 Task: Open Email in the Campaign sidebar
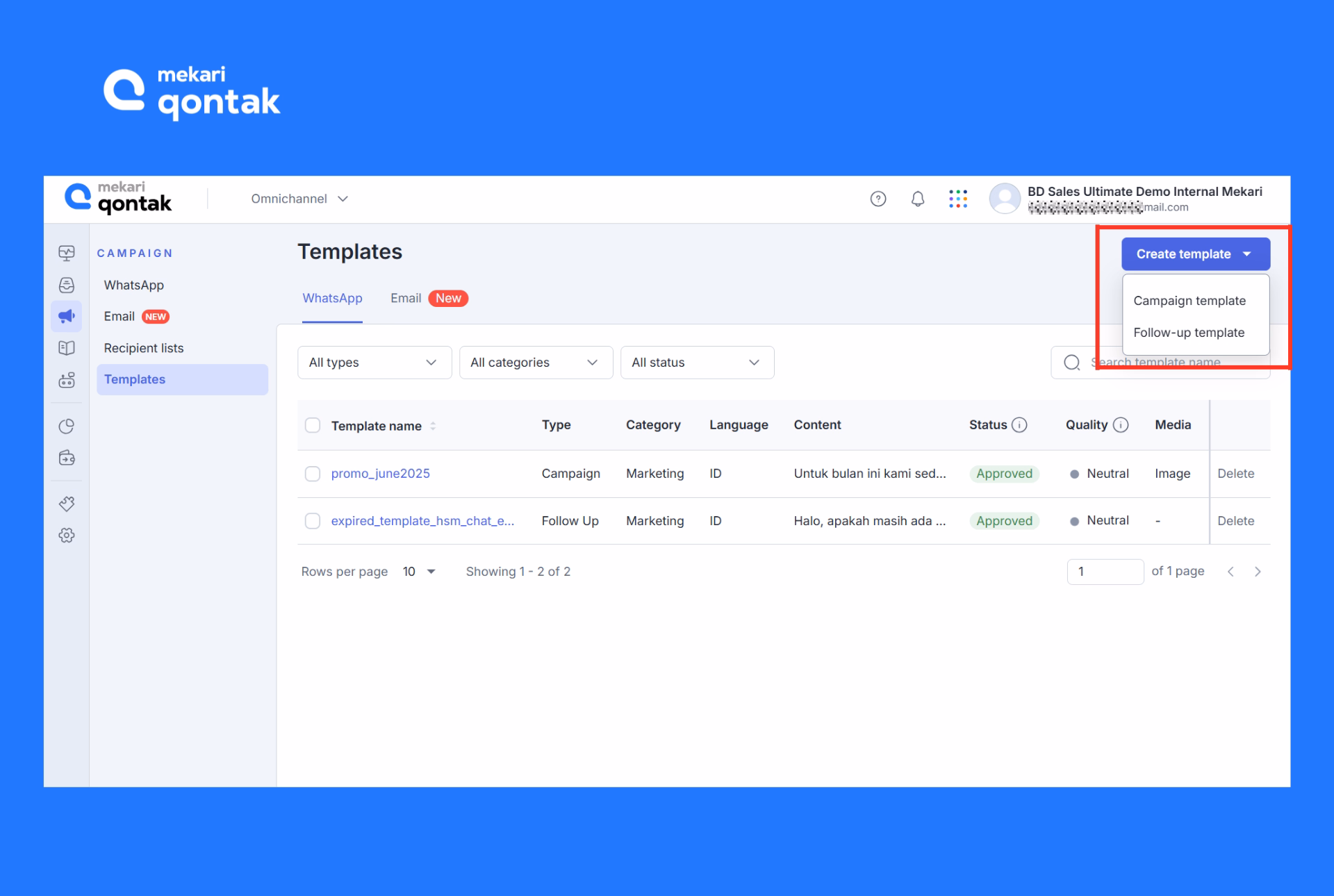pyautogui.click(x=120, y=317)
